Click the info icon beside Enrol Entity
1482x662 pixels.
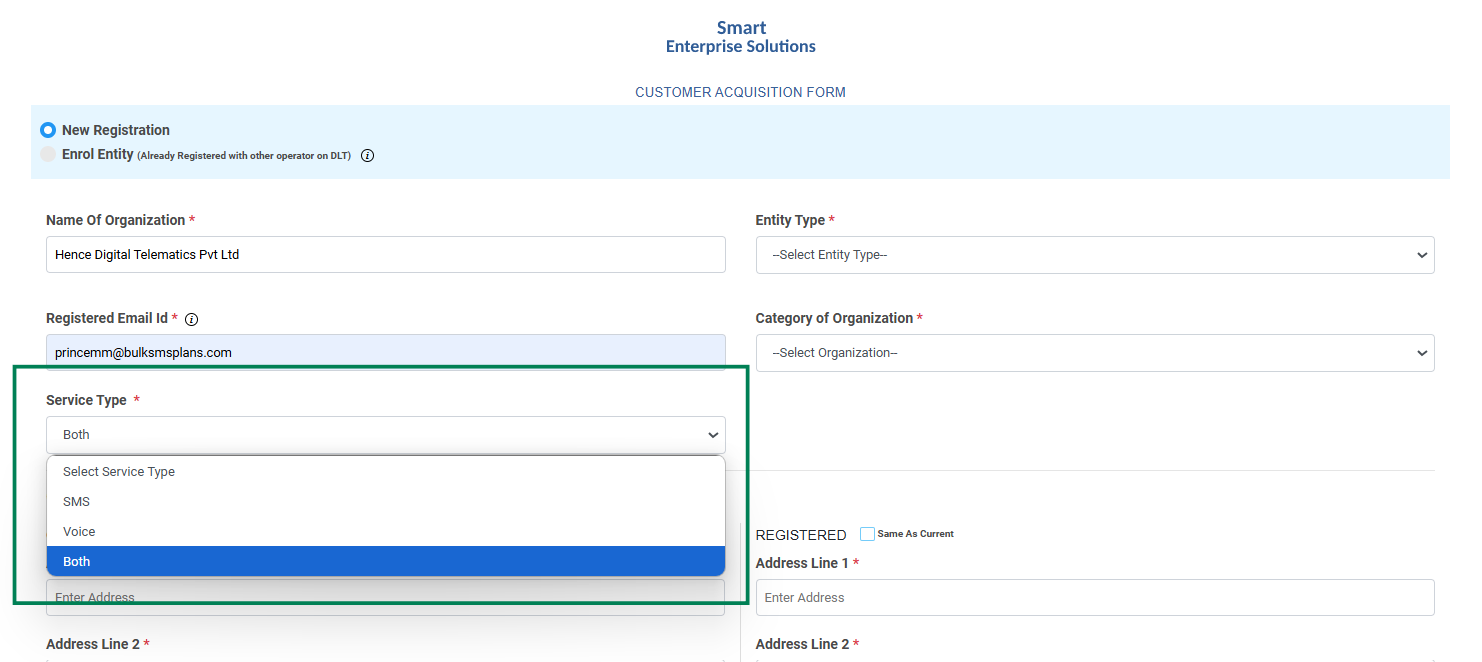coord(367,156)
